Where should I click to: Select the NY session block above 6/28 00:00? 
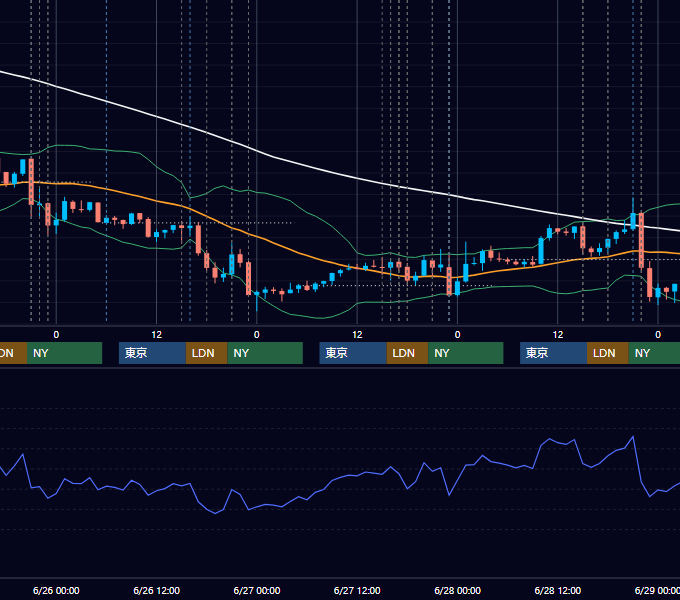pyautogui.click(x=466, y=353)
